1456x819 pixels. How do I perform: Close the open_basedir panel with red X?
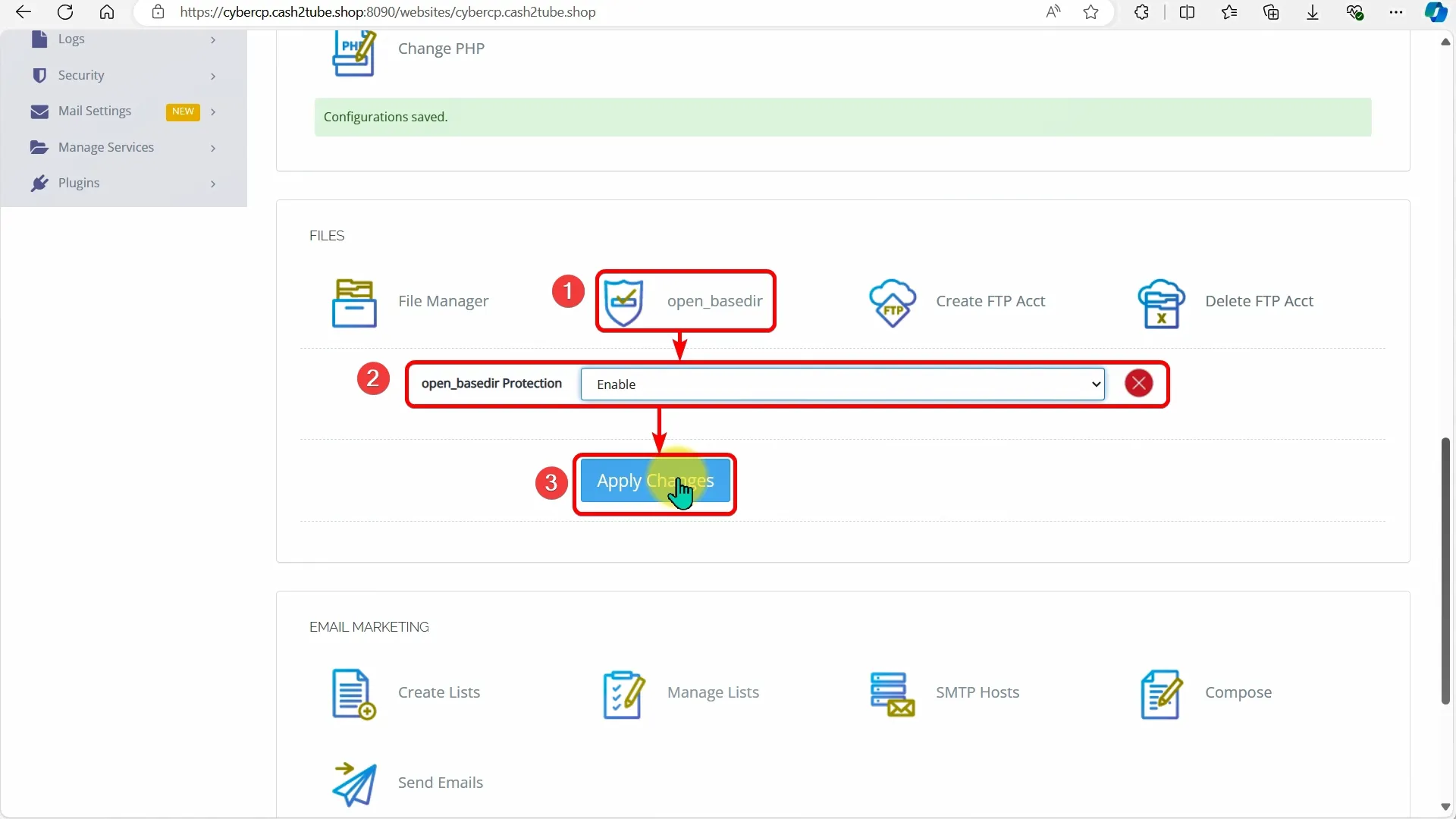tap(1138, 384)
